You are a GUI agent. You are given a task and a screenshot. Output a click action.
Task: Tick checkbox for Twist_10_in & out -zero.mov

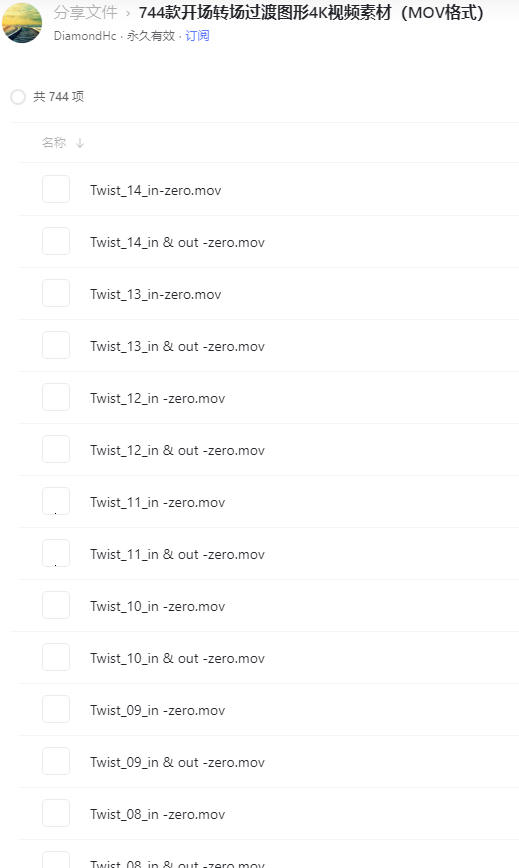coord(56,658)
